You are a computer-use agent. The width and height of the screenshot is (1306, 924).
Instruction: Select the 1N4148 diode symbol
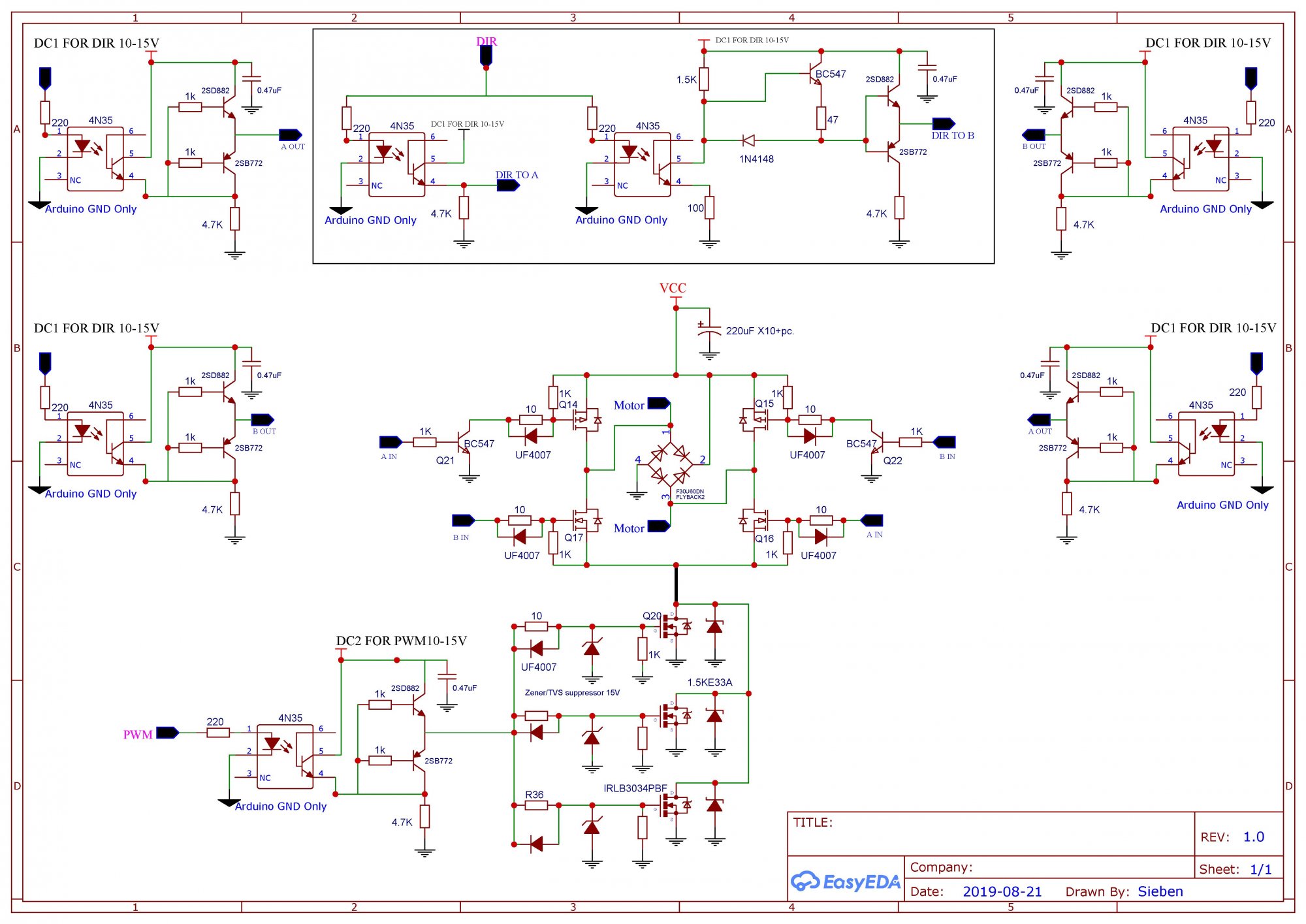pyautogui.click(x=749, y=140)
